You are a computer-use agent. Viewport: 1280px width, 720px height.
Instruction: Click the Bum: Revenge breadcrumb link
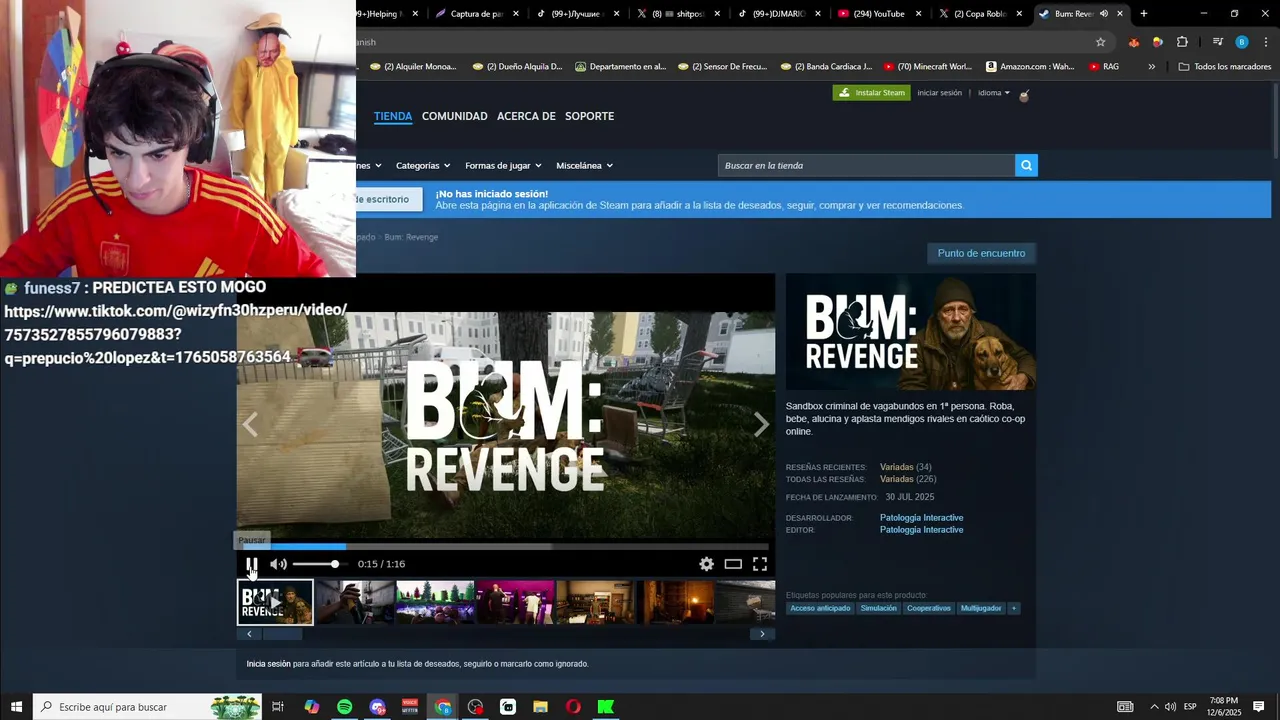click(411, 237)
